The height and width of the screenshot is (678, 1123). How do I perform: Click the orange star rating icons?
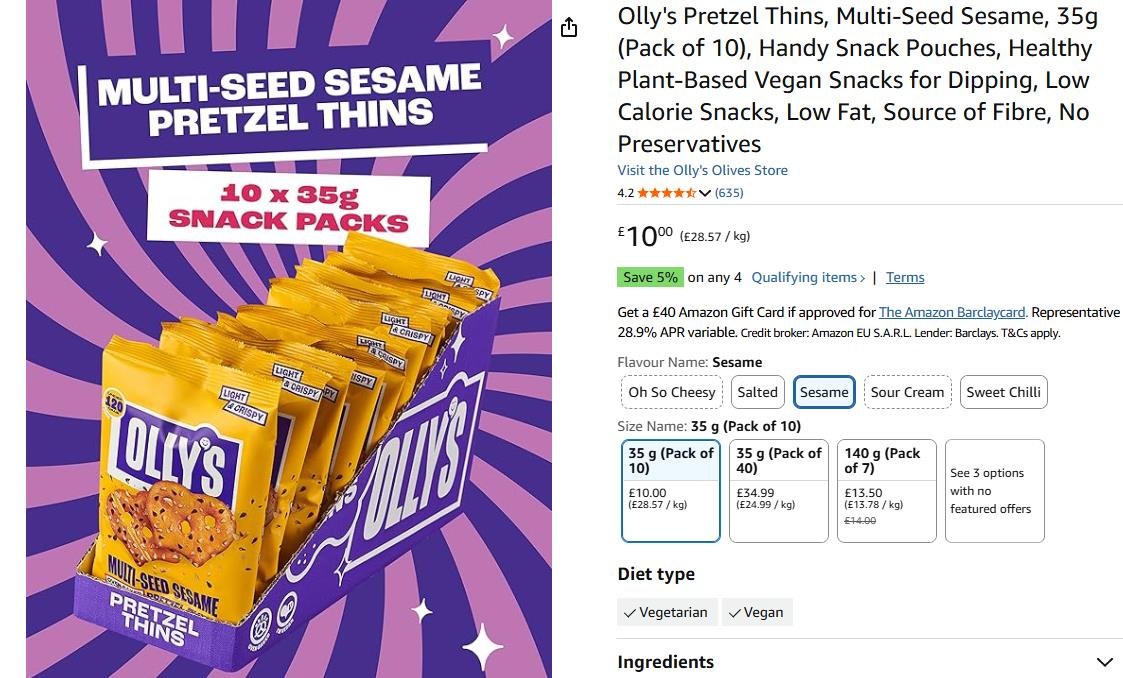(x=666, y=193)
